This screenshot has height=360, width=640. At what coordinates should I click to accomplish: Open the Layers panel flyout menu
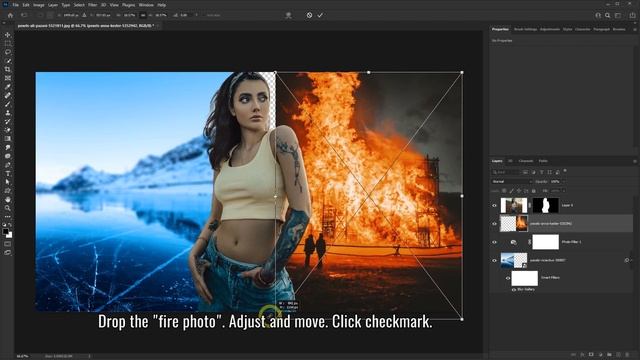point(635,161)
